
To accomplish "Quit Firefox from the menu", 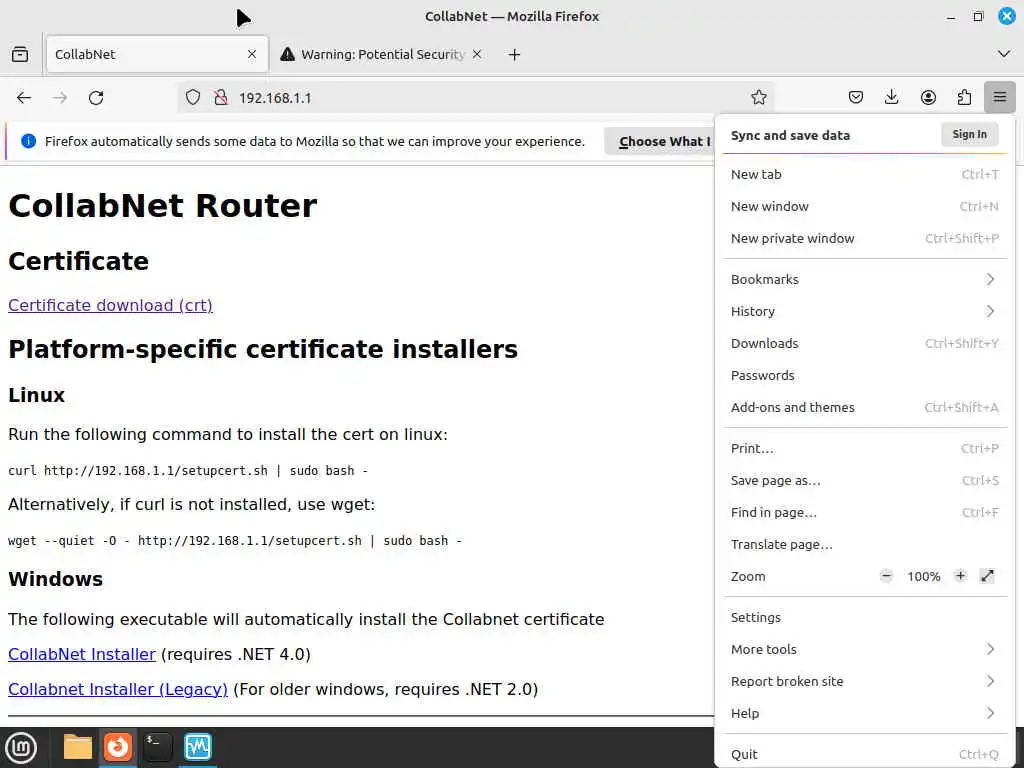I will (x=865, y=754).
